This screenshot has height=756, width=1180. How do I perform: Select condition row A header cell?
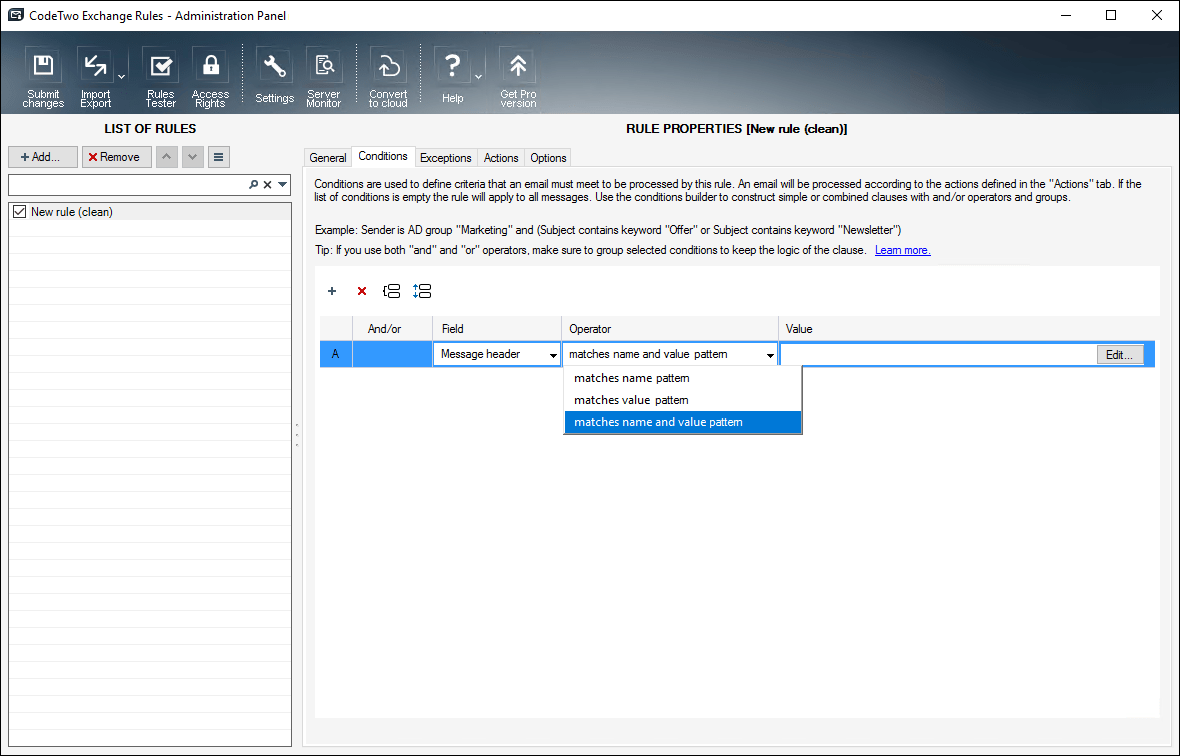click(336, 354)
